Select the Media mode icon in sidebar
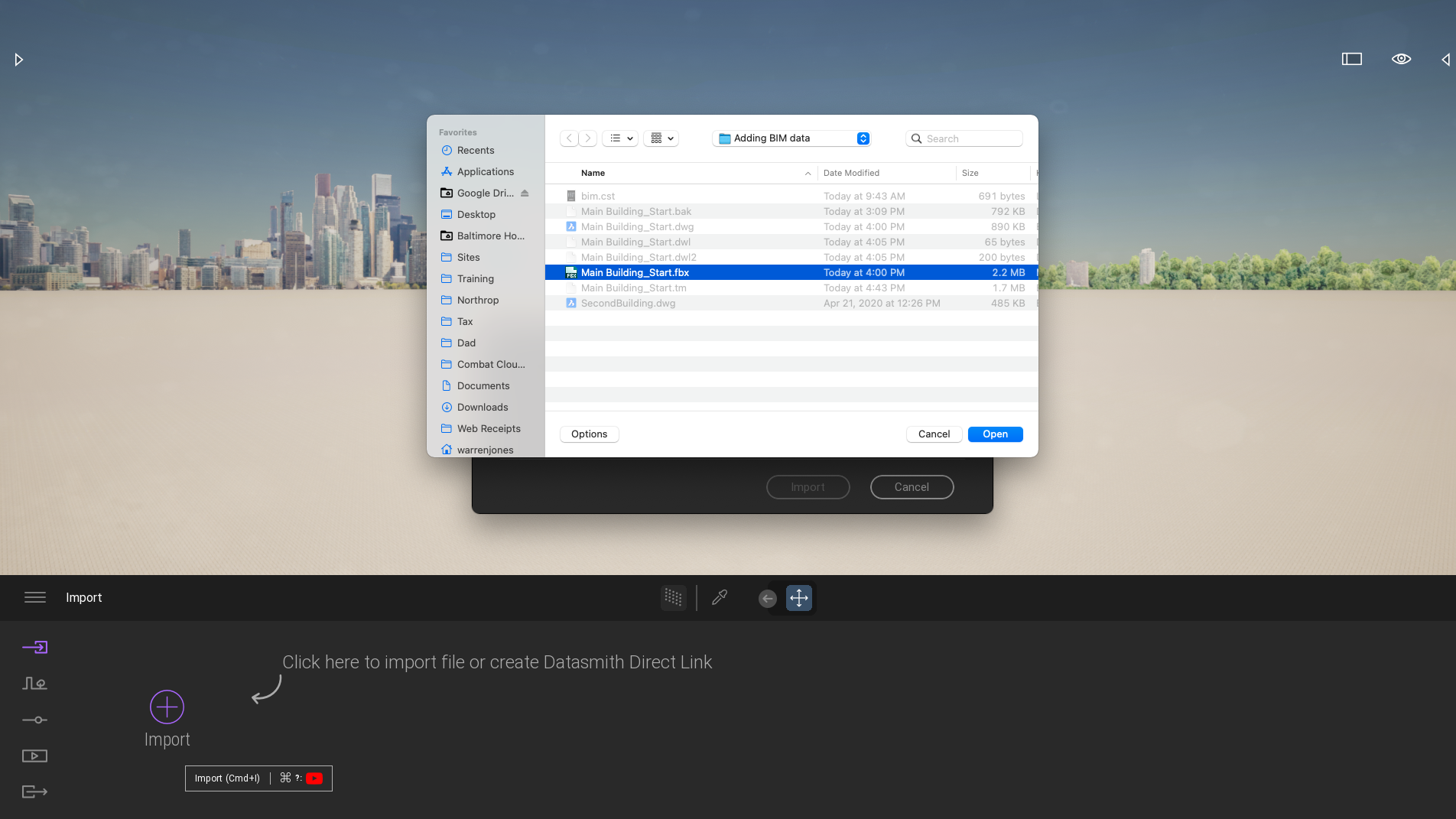 click(34, 756)
